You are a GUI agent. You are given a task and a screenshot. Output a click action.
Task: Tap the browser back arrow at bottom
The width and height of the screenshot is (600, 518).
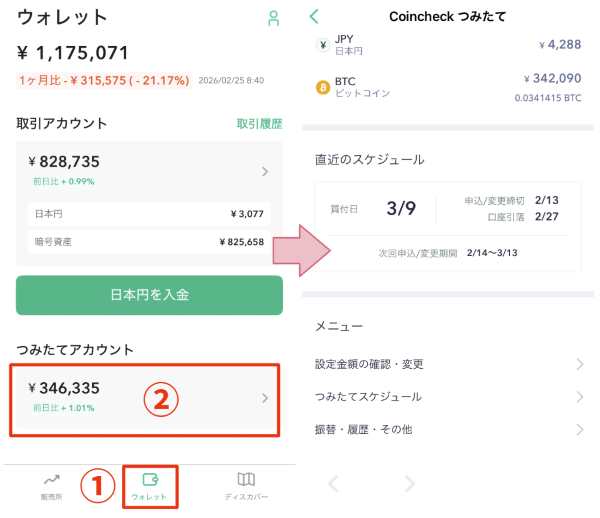tap(334, 484)
